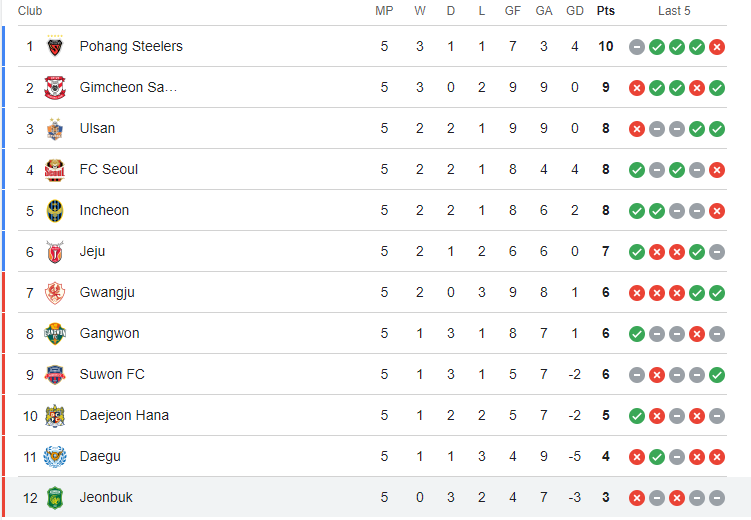Click the Daegu club crest
Viewport: 751px width, 520px height.
[x=55, y=457]
